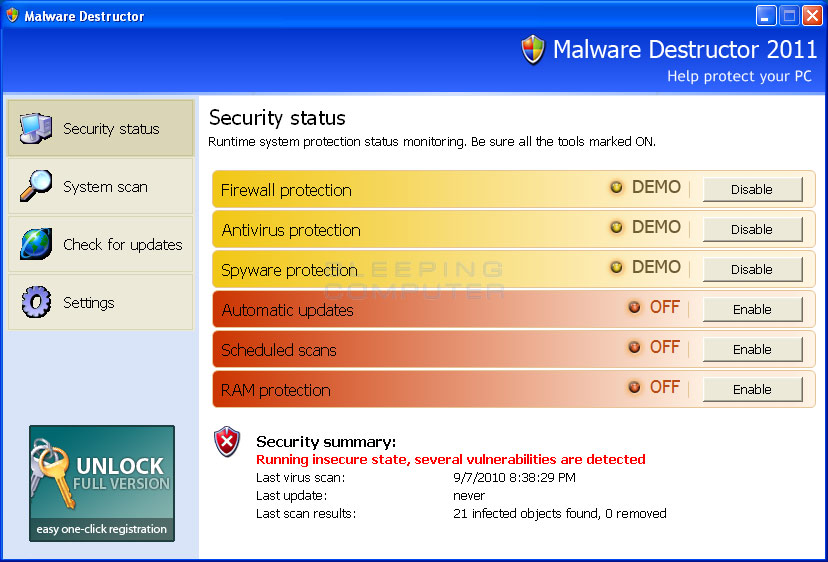Viewport: 828px width, 562px height.
Task: Click the OFF status of Automatic updates
Action: (664, 307)
